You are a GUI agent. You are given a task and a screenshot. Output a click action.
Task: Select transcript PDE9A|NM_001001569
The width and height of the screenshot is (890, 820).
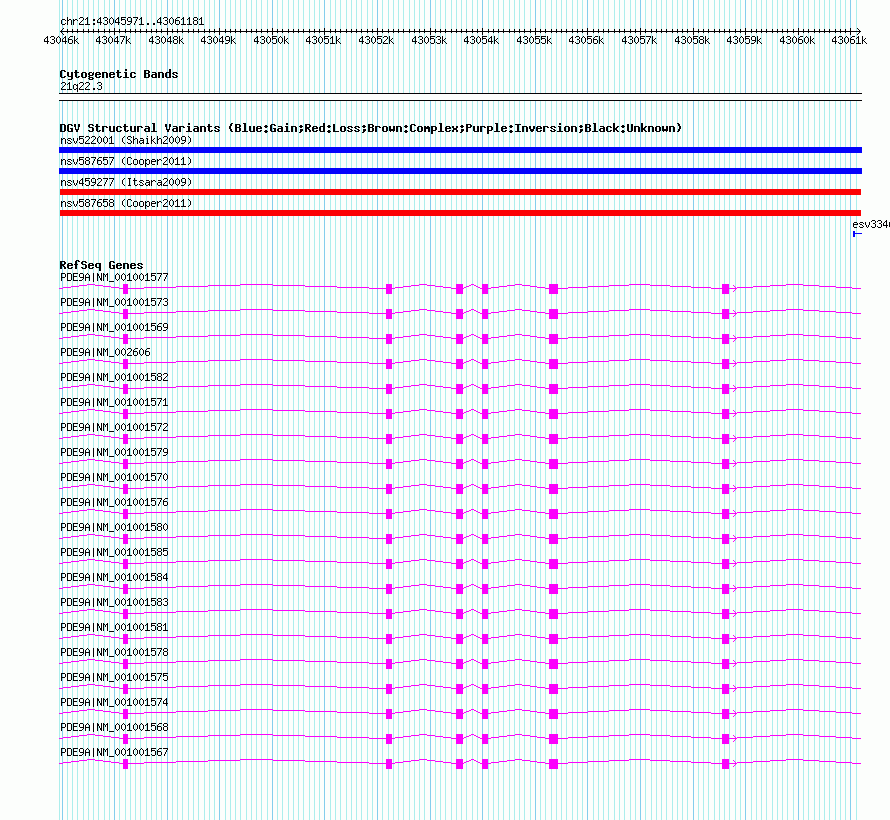pos(114,327)
